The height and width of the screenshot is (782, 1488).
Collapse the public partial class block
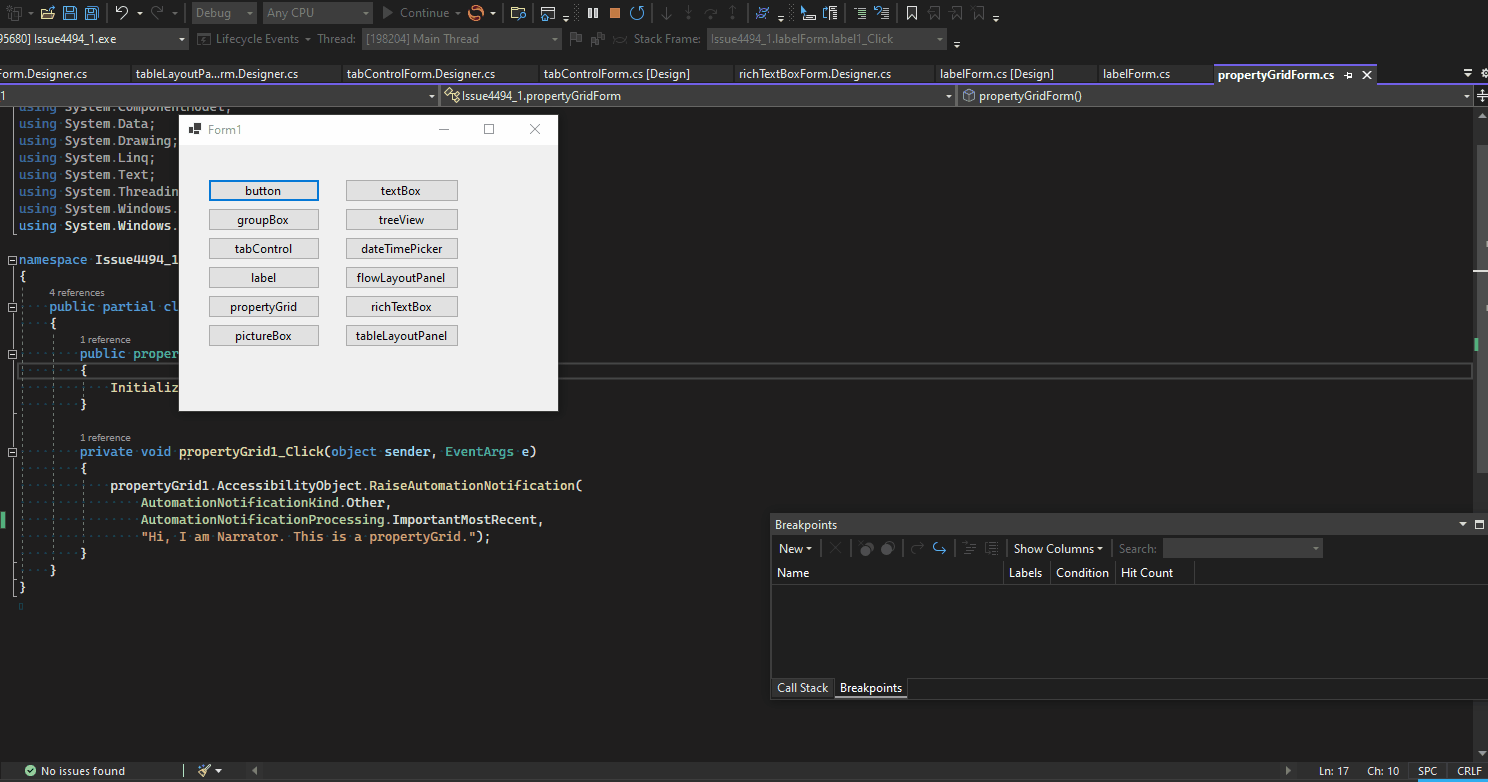pyautogui.click(x=12, y=307)
